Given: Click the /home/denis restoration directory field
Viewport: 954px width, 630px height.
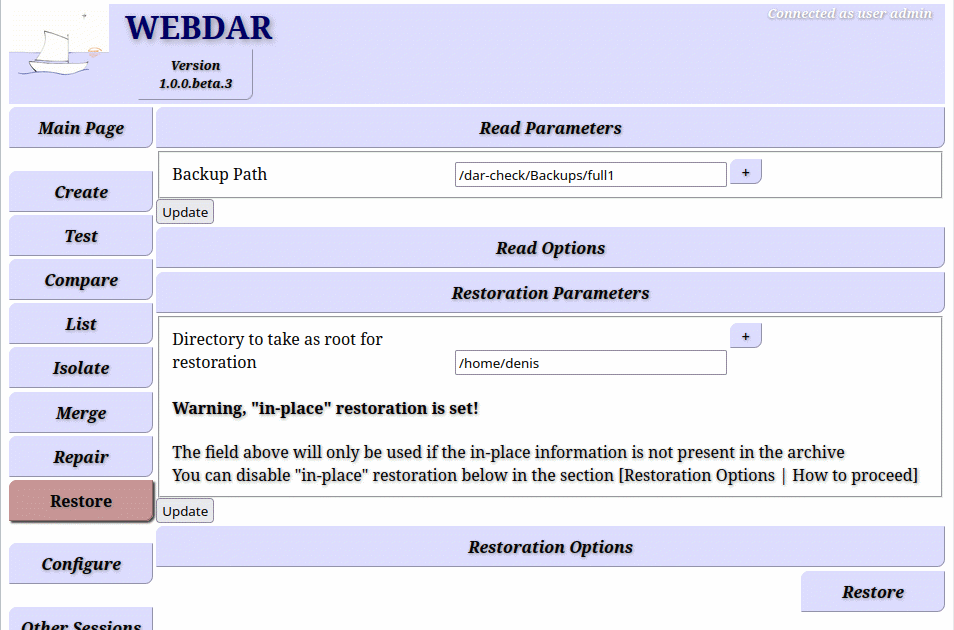Looking at the screenshot, I should pos(590,363).
